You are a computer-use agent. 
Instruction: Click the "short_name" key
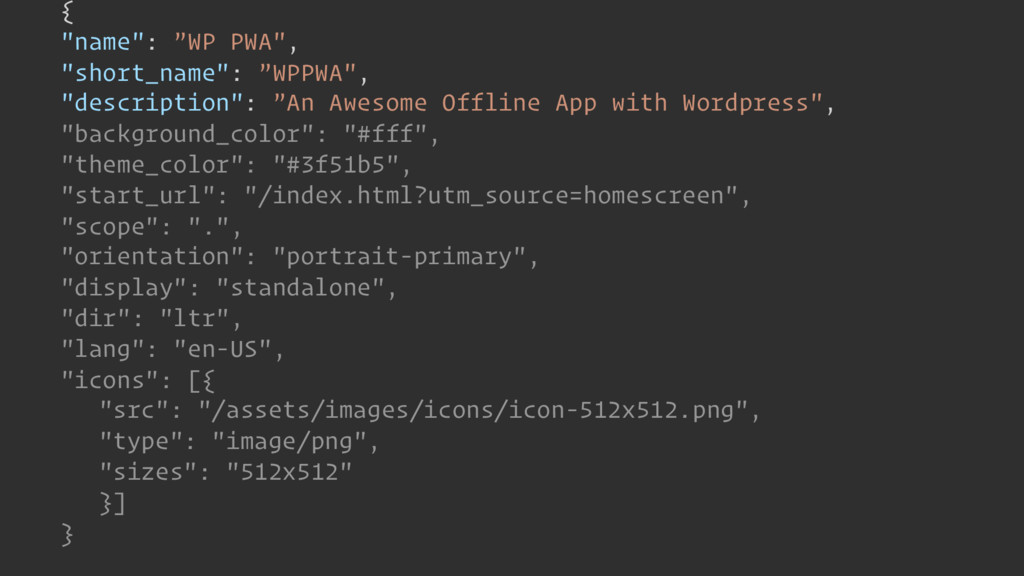pos(144,73)
